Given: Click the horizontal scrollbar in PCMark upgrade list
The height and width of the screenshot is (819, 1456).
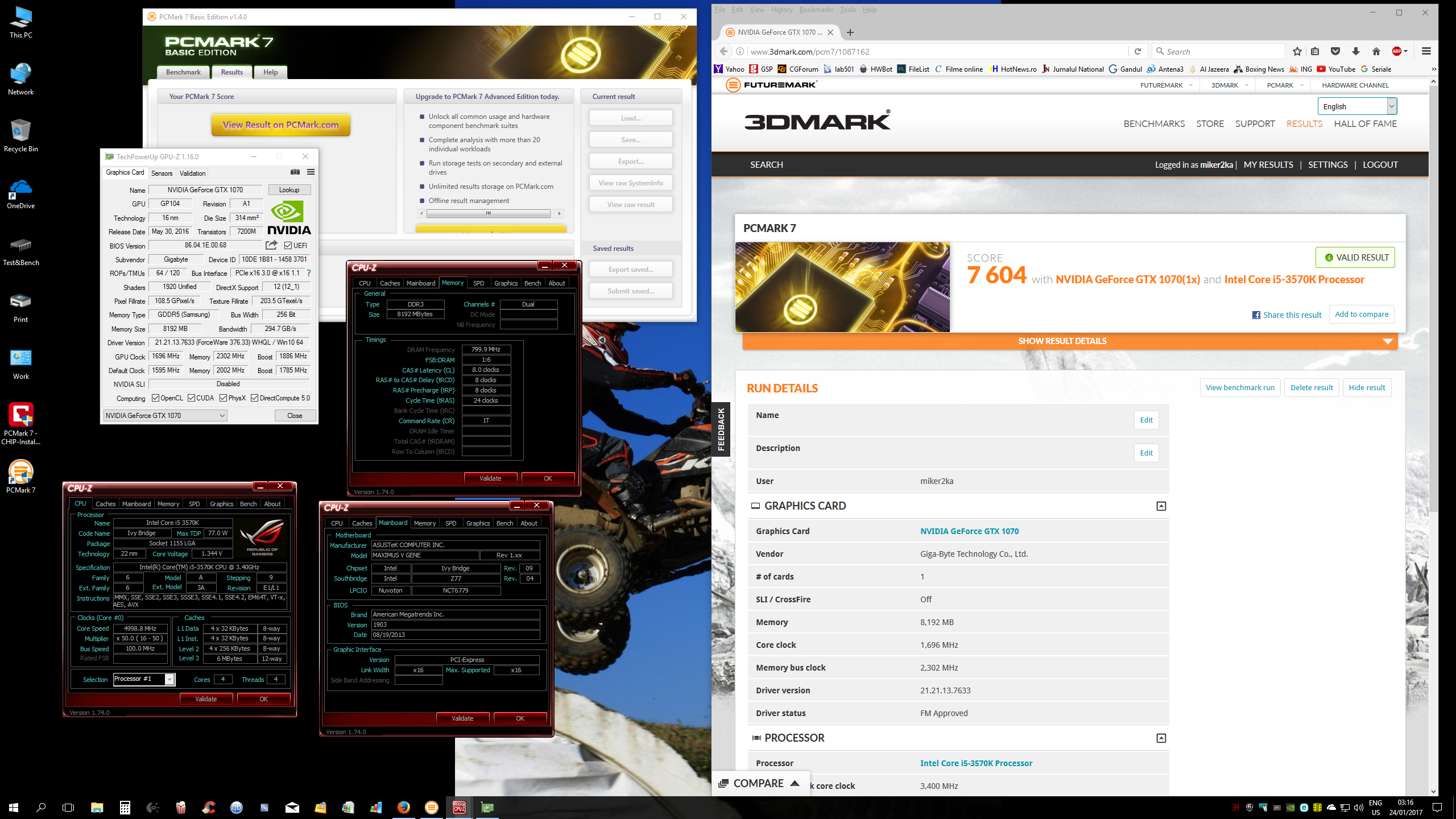Looking at the screenshot, I should [489, 214].
